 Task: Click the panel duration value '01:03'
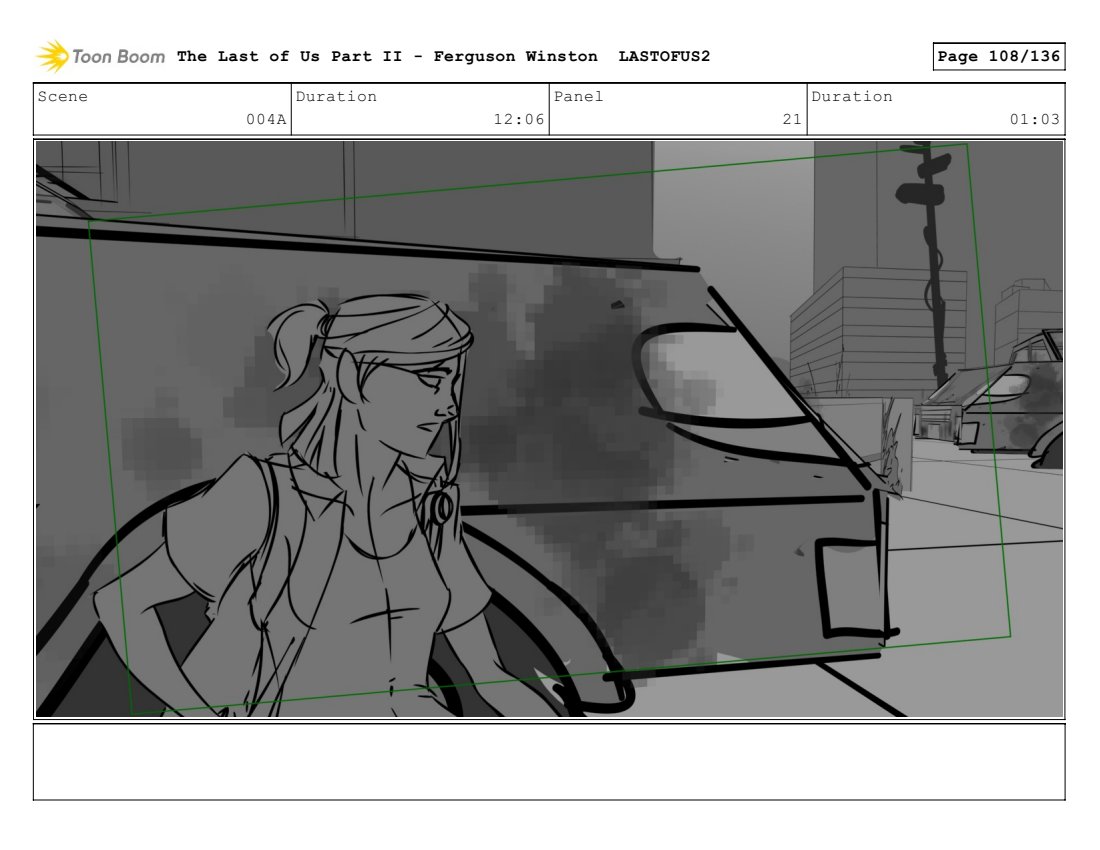pyautogui.click(x=1035, y=119)
